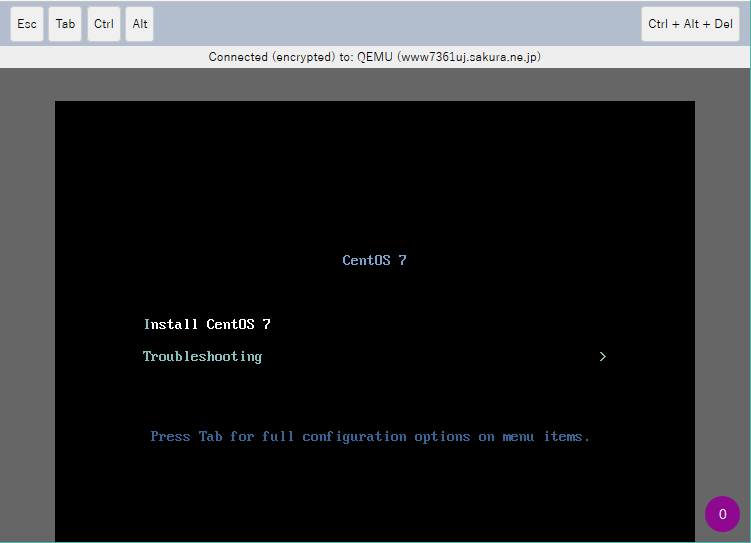Viewport: 751px width, 543px height.
Task: Expand the Troubleshooting submenu chevron arrow
Action: click(x=602, y=356)
